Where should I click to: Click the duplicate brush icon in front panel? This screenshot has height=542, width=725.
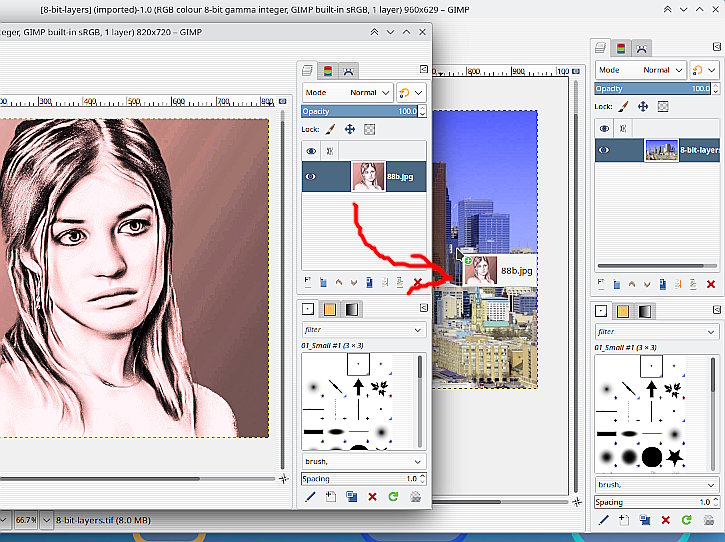click(x=351, y=496)
